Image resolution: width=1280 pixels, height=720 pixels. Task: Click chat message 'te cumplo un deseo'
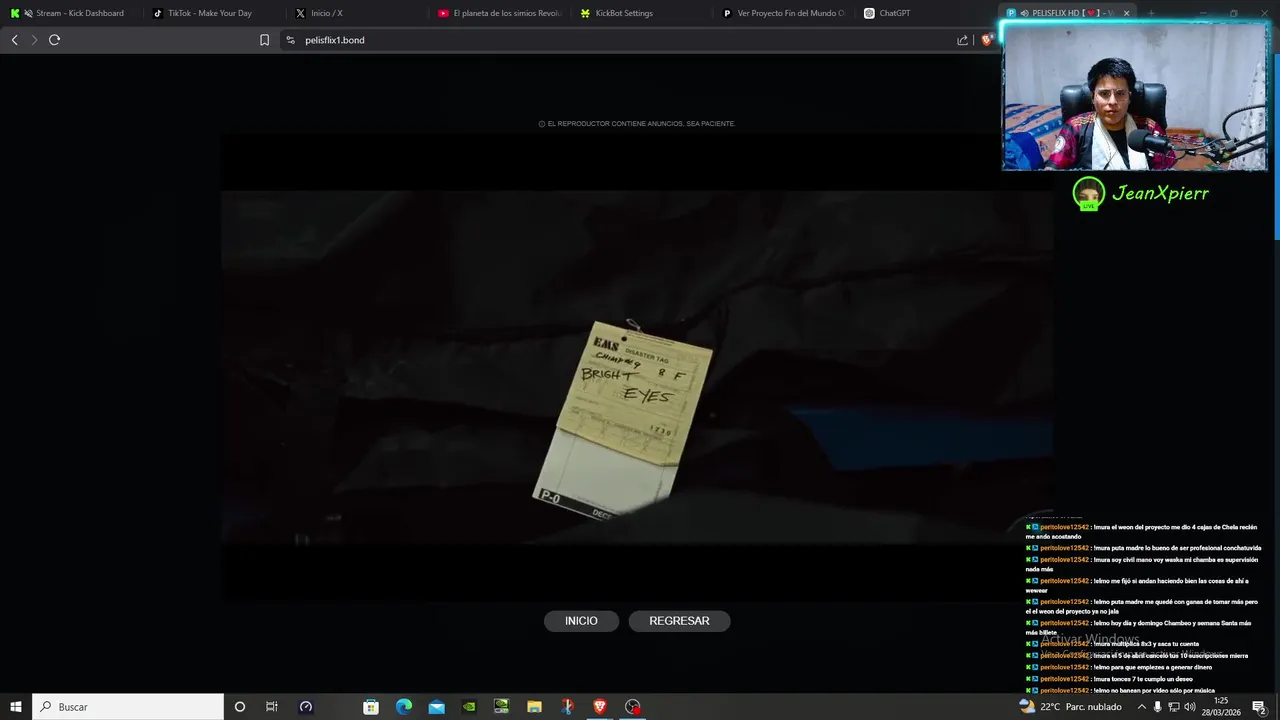click(x=1109, y=679)
